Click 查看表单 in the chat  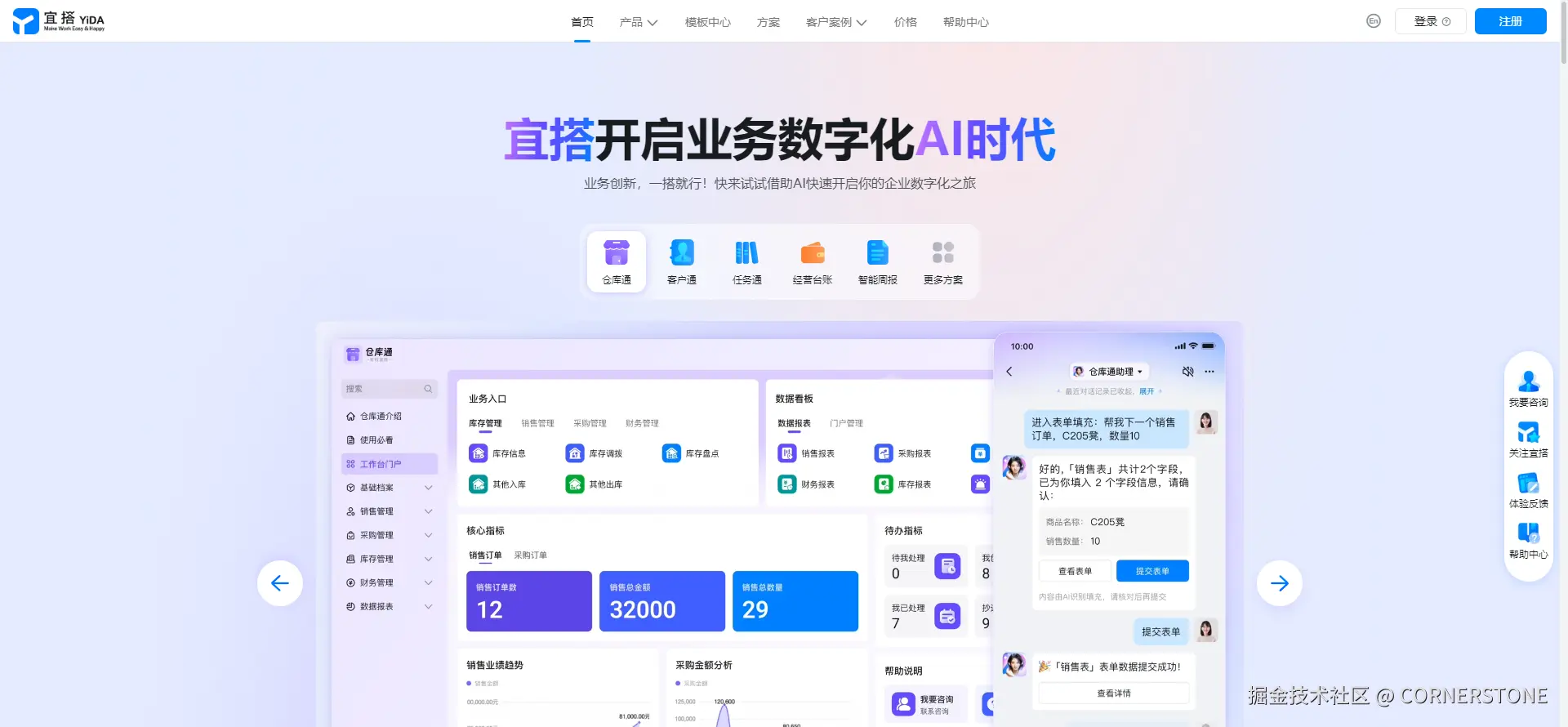tap(1076, 571)
